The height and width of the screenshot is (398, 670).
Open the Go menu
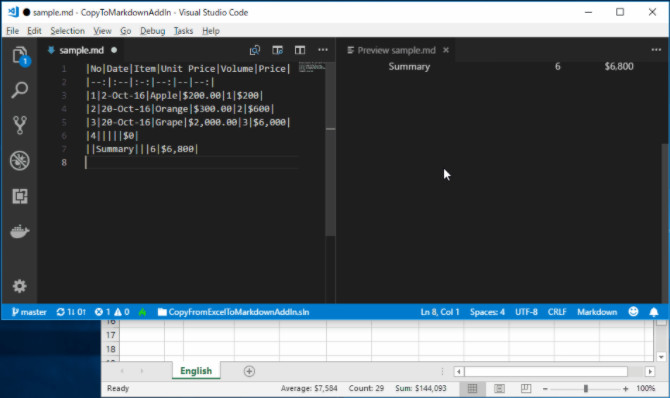click(x=126, y=31)
